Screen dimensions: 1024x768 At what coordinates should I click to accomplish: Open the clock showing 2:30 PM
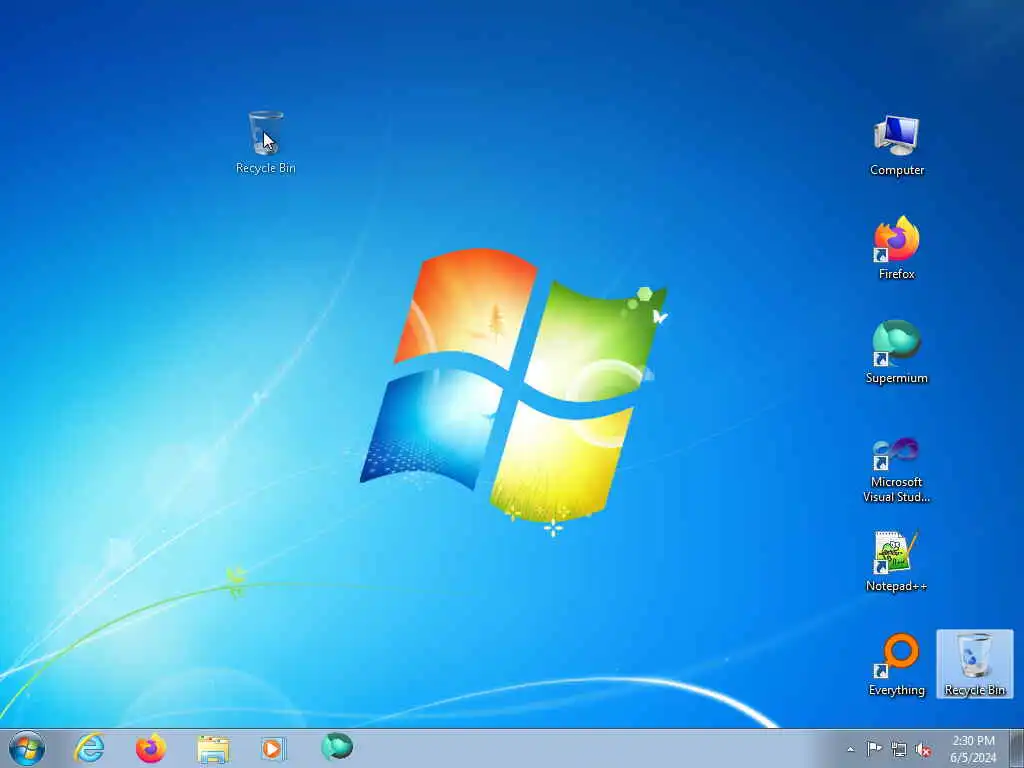pos(973,749)
